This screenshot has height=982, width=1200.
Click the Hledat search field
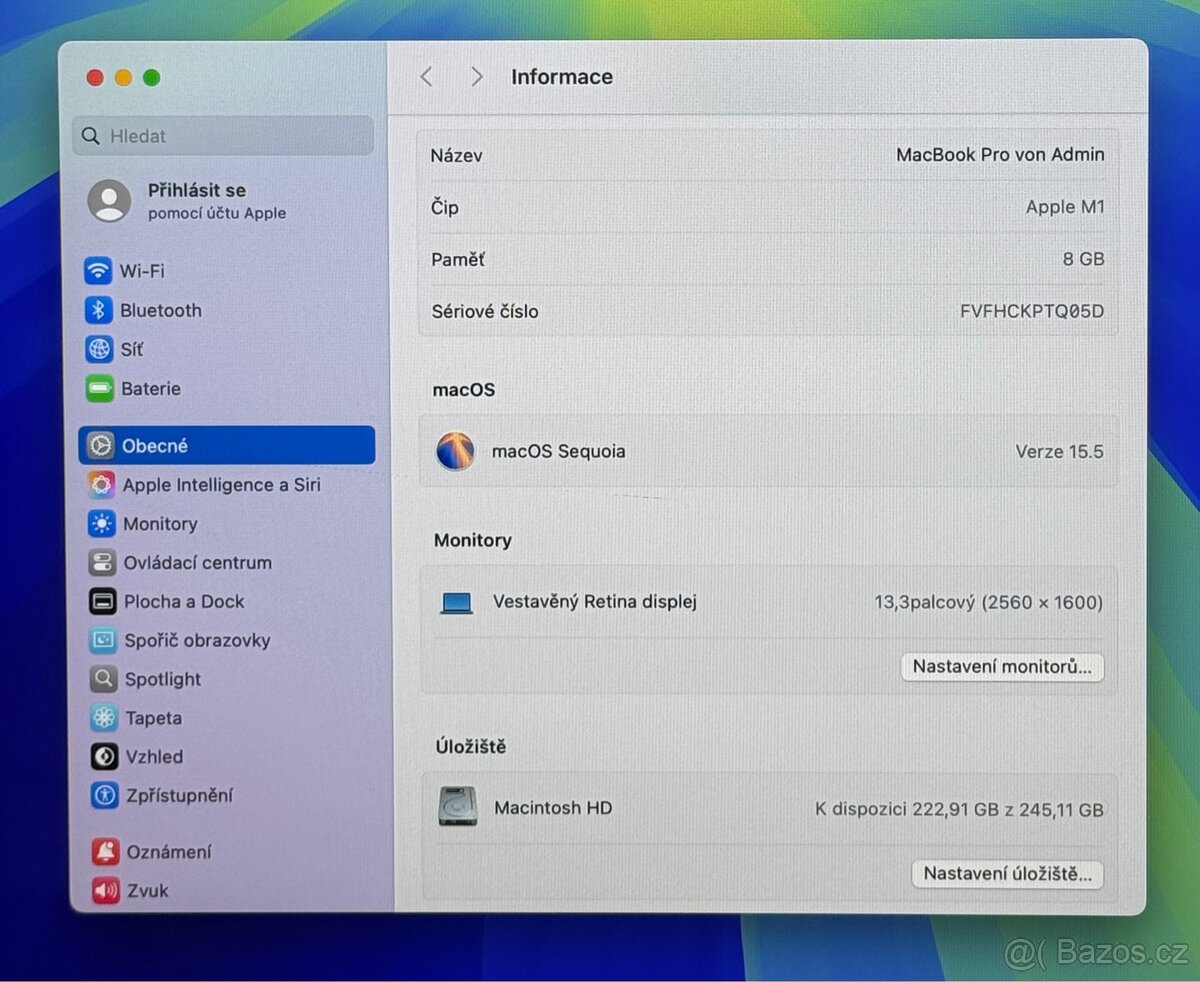(x=221, y=135)
